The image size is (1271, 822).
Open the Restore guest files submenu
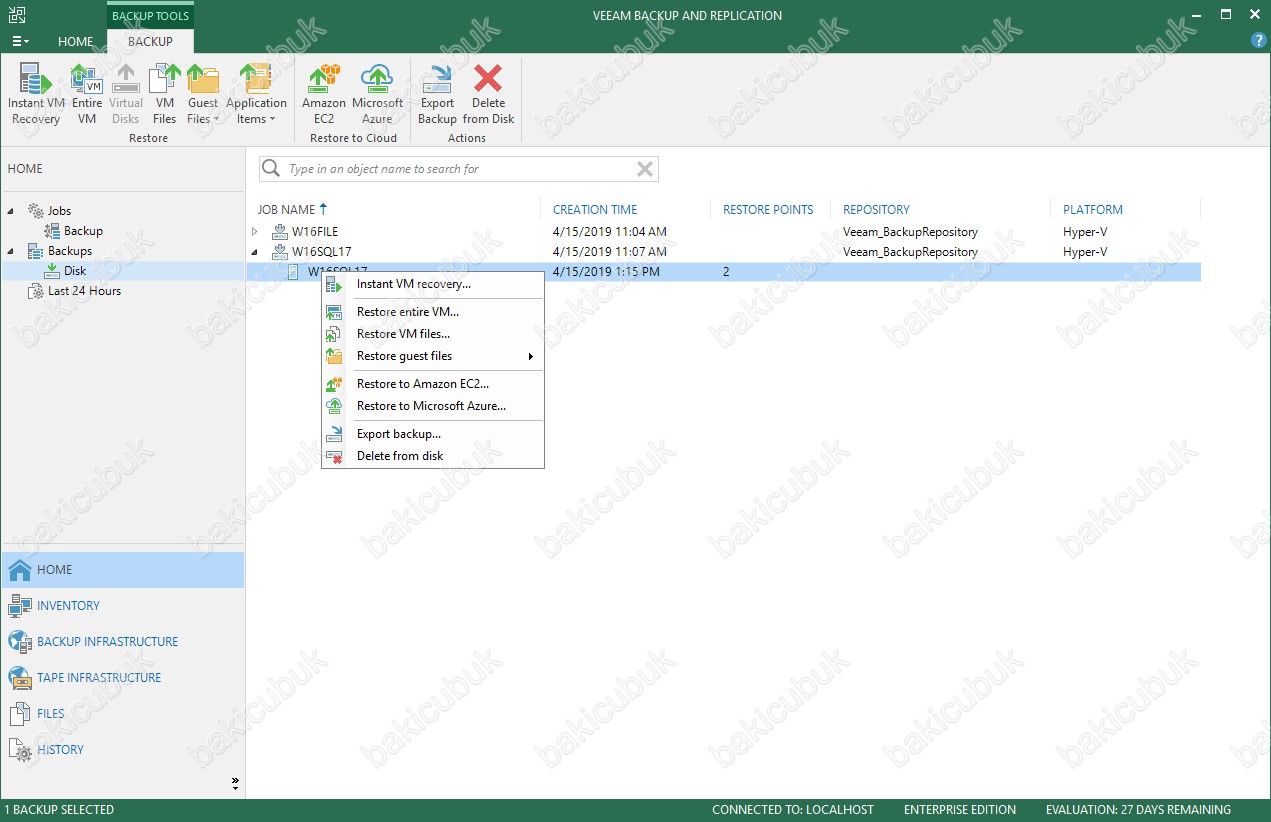[433, 356]
